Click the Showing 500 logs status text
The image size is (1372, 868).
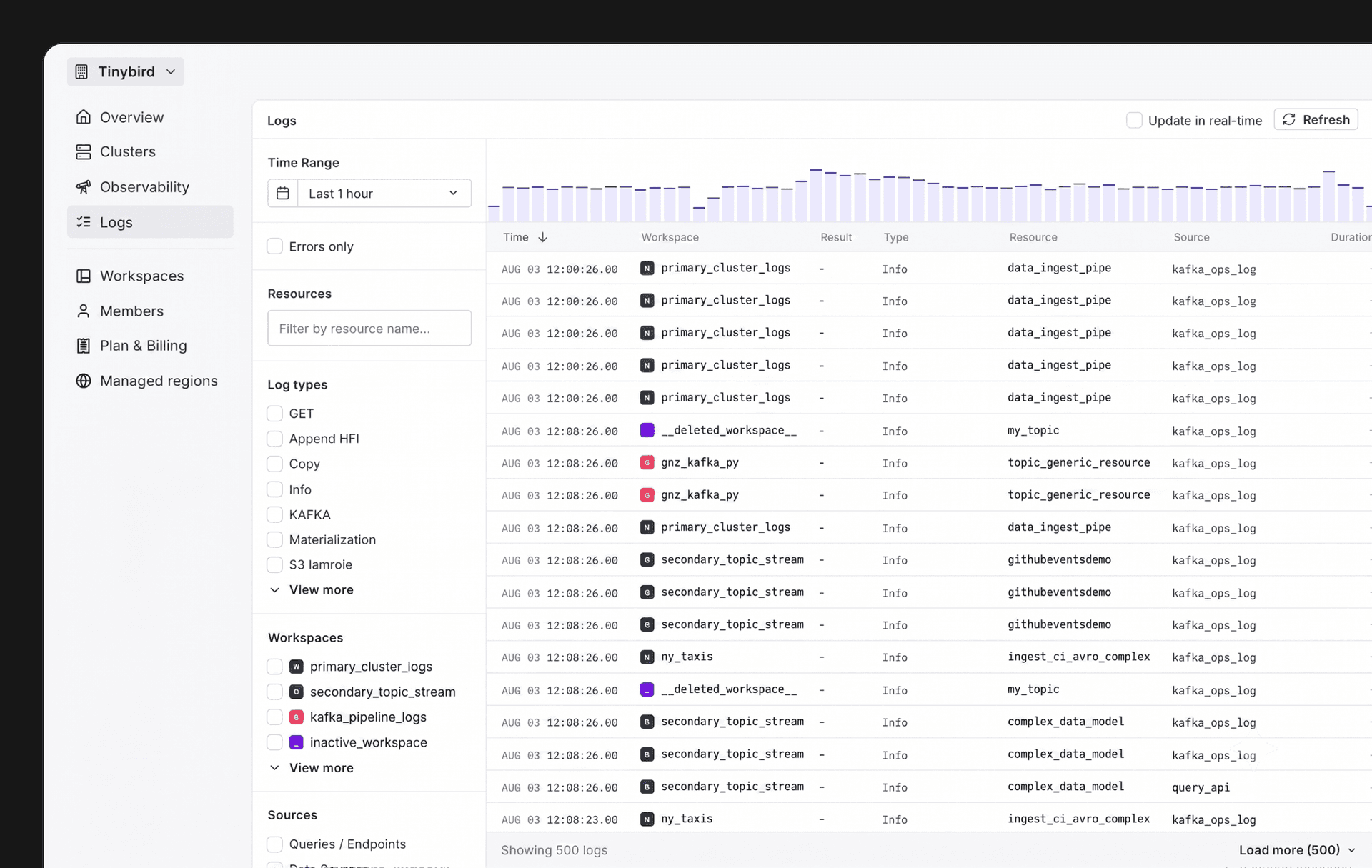554,850
